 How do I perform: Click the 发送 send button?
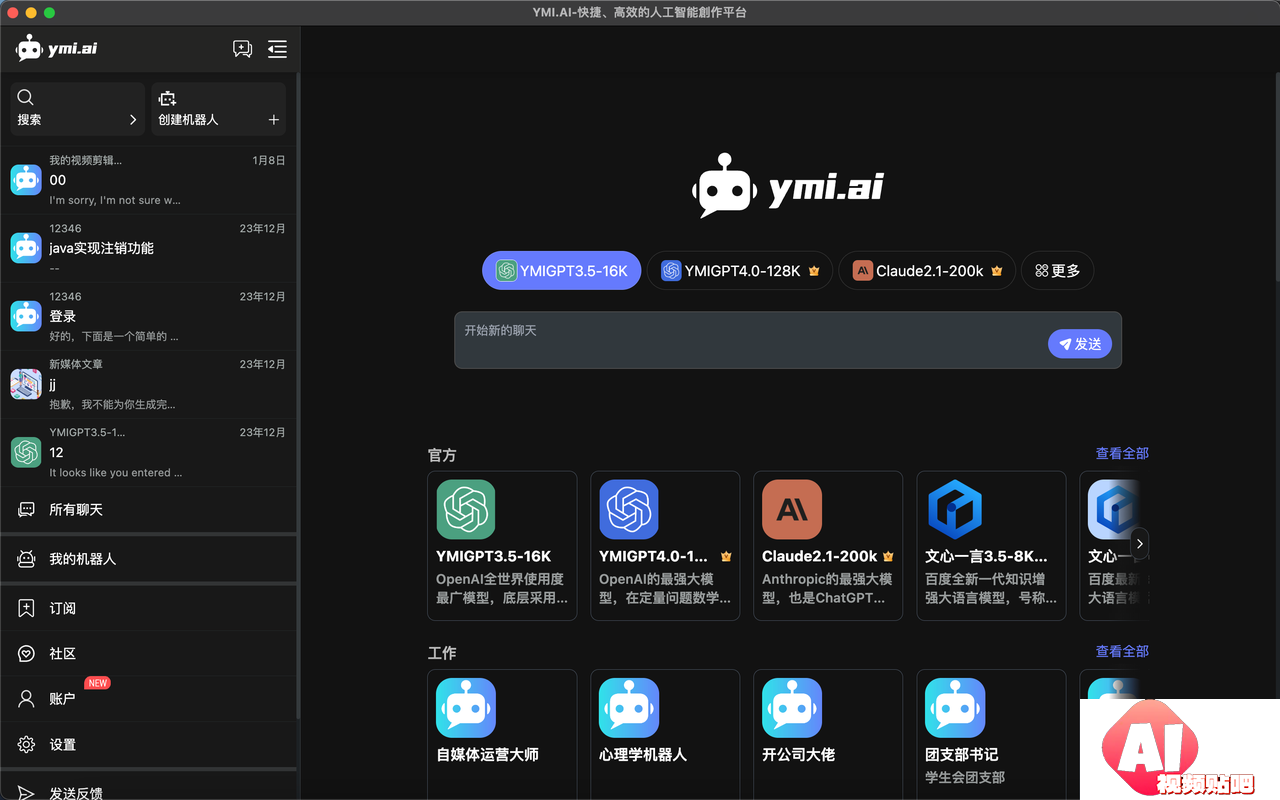(1080, 343)
